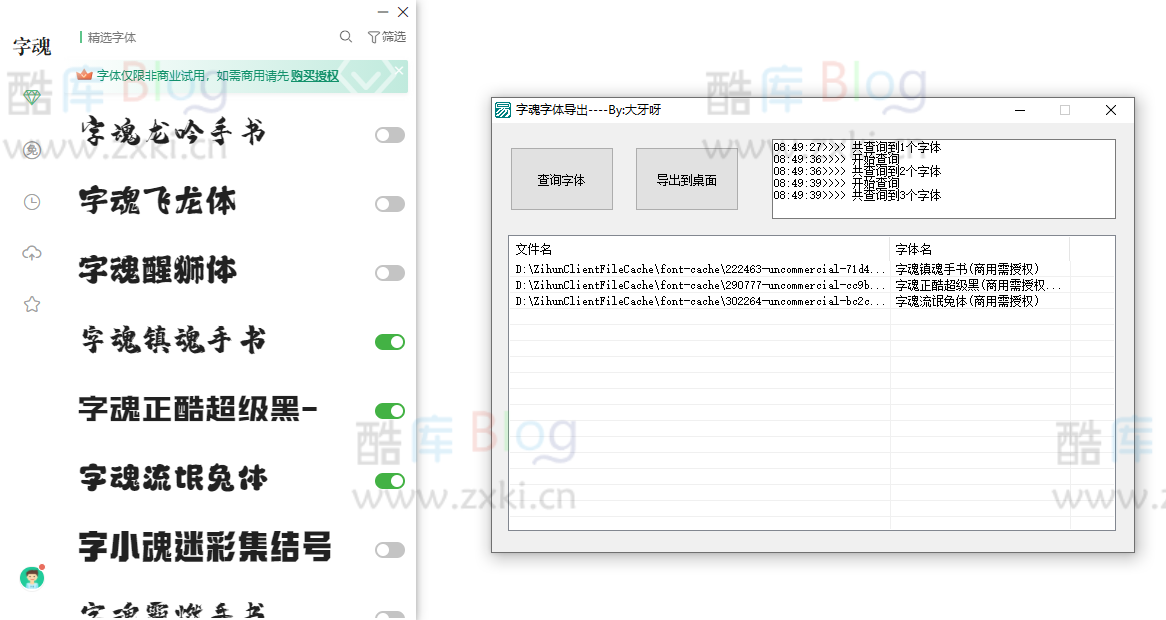Disable the 字魂镇魂手书 font toggle
1166x620 pixels.
[x=389, y=341]
